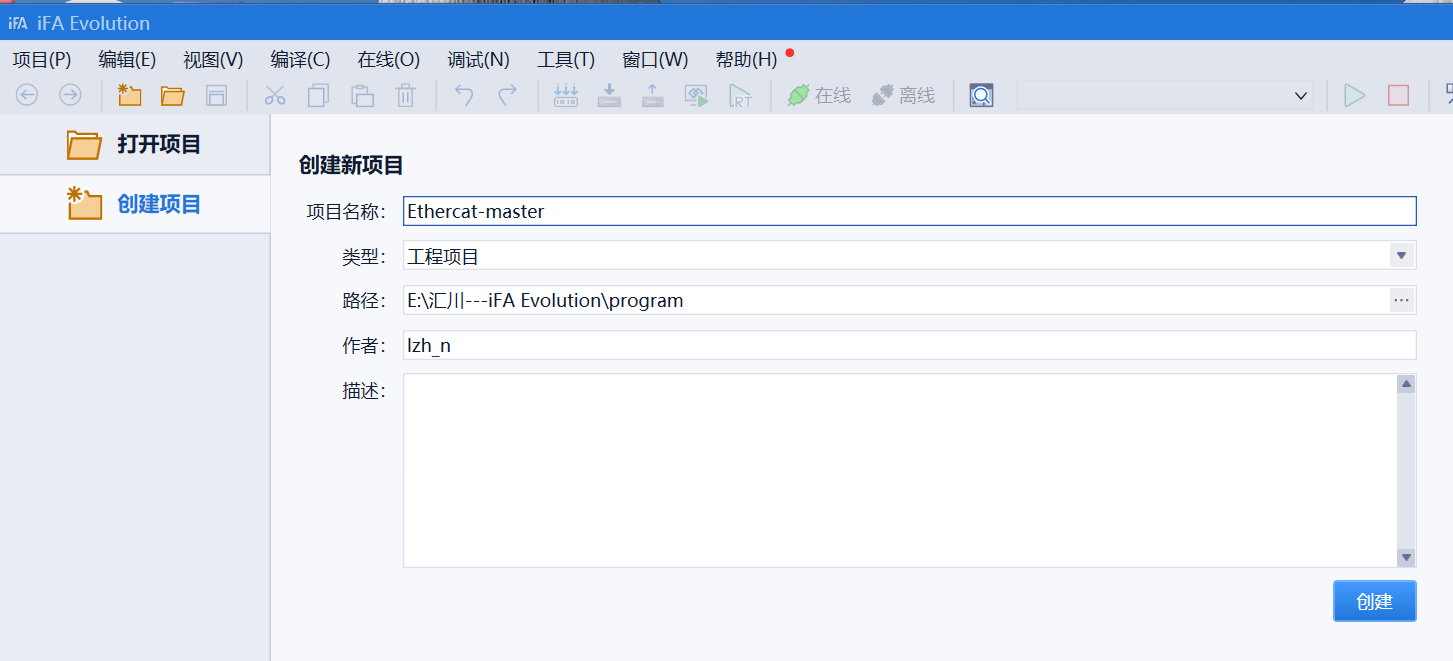Click the scissors cut icon
The width and height of the screenshot is (1453, 661).
pyautogui.click(x=275, y=96)
